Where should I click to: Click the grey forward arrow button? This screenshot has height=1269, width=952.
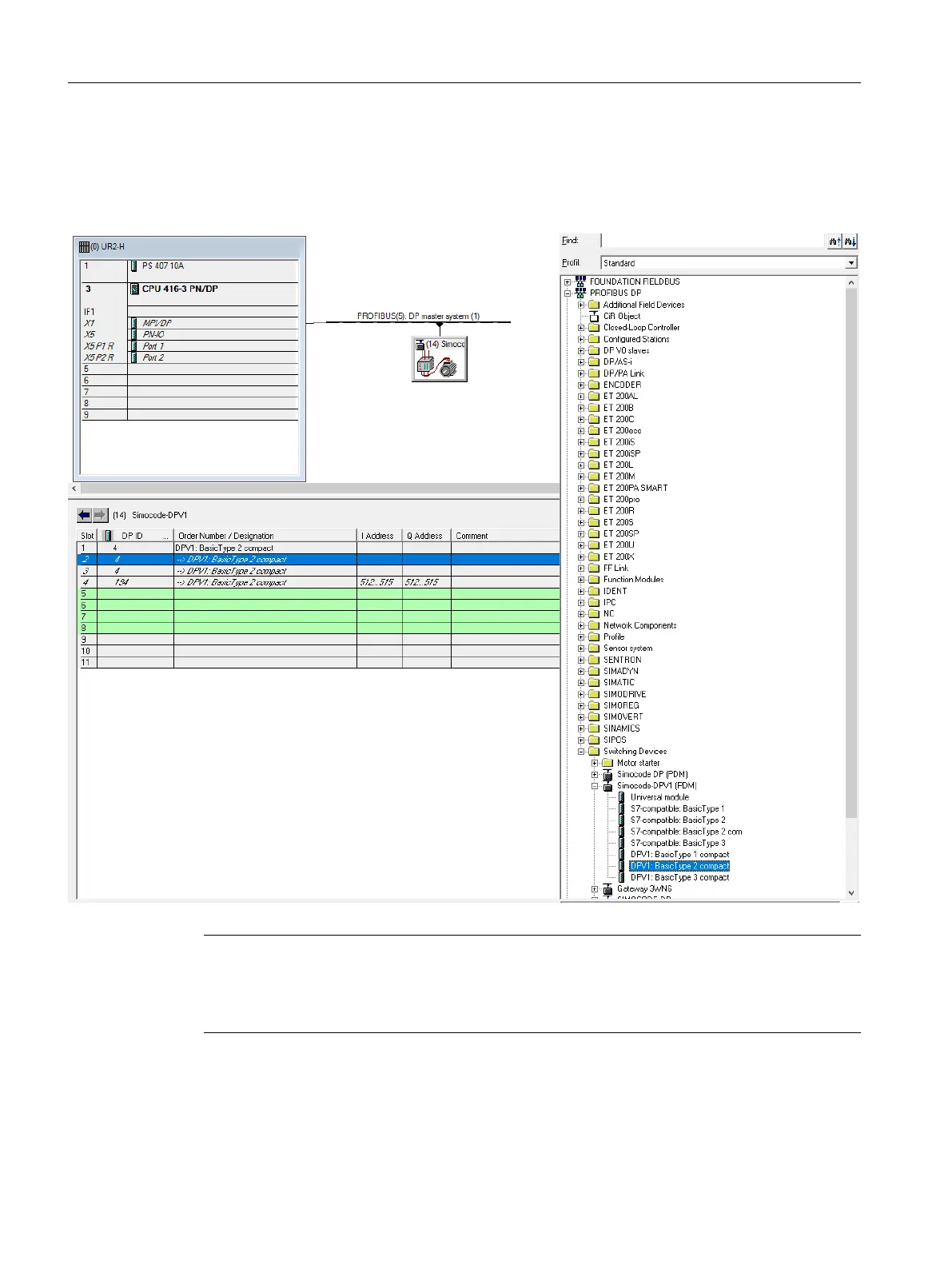(x=100, y=515)
